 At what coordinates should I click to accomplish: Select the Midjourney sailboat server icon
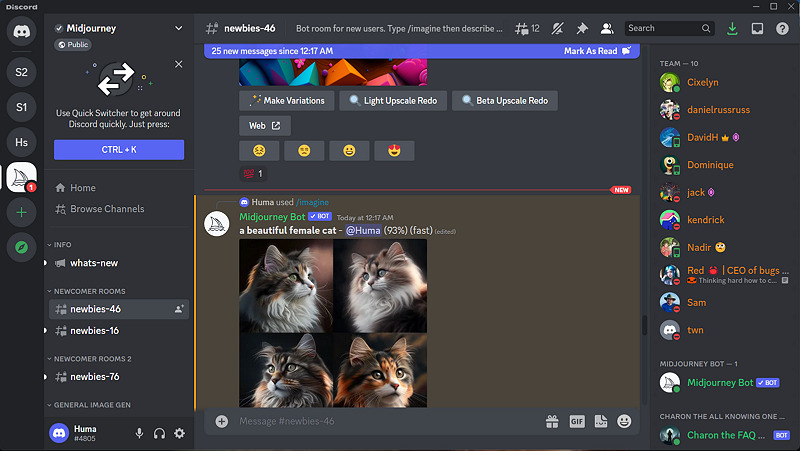coord(21,178)
